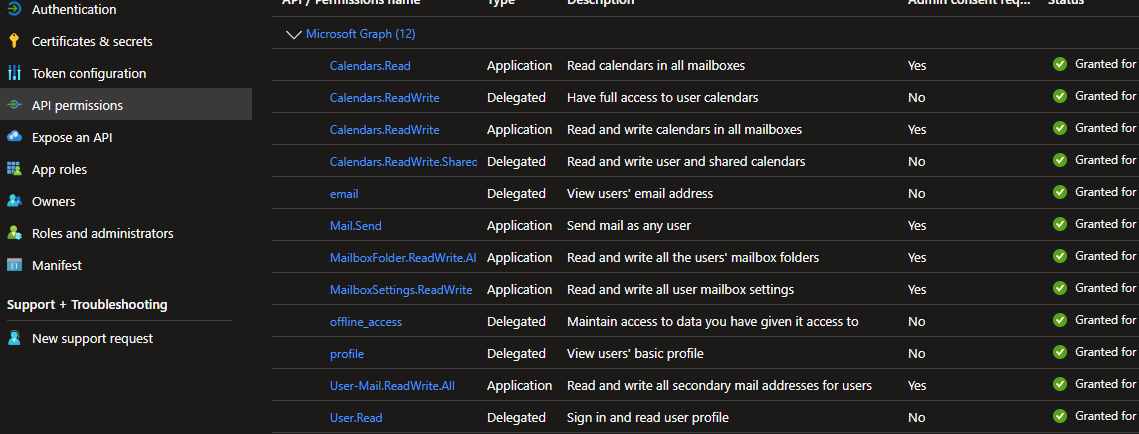The image size is (1139, 434).
Task: Click 'Maintain access to data you have given it access to'
Action: (x=713, y=321)
